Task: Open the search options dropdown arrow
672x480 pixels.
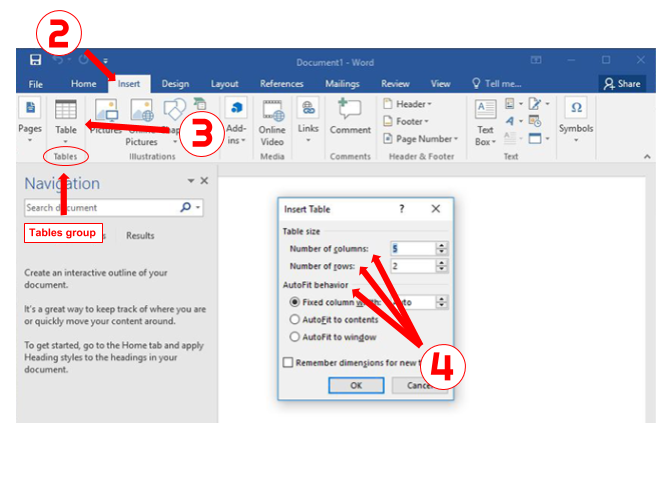Action: tap(198, 207)
